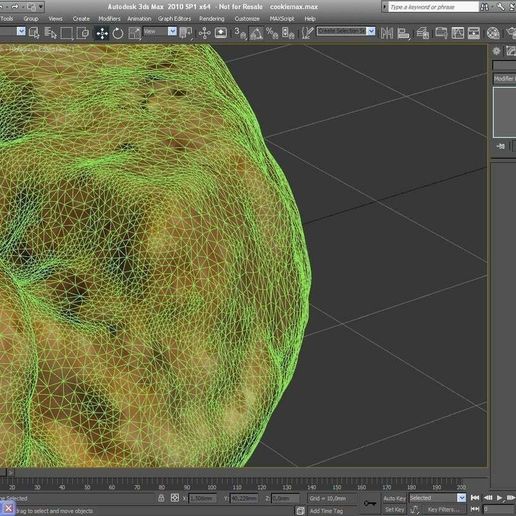Screen dimensions: 516x516
Task: Toggle the Selection Lock padlock
Action: click(161, 498)
